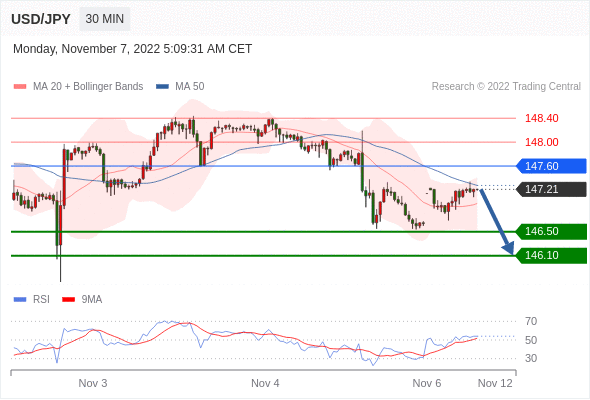Click the RSI 50 level label
This screenshot has width=590, height=400.
point(531,340)
